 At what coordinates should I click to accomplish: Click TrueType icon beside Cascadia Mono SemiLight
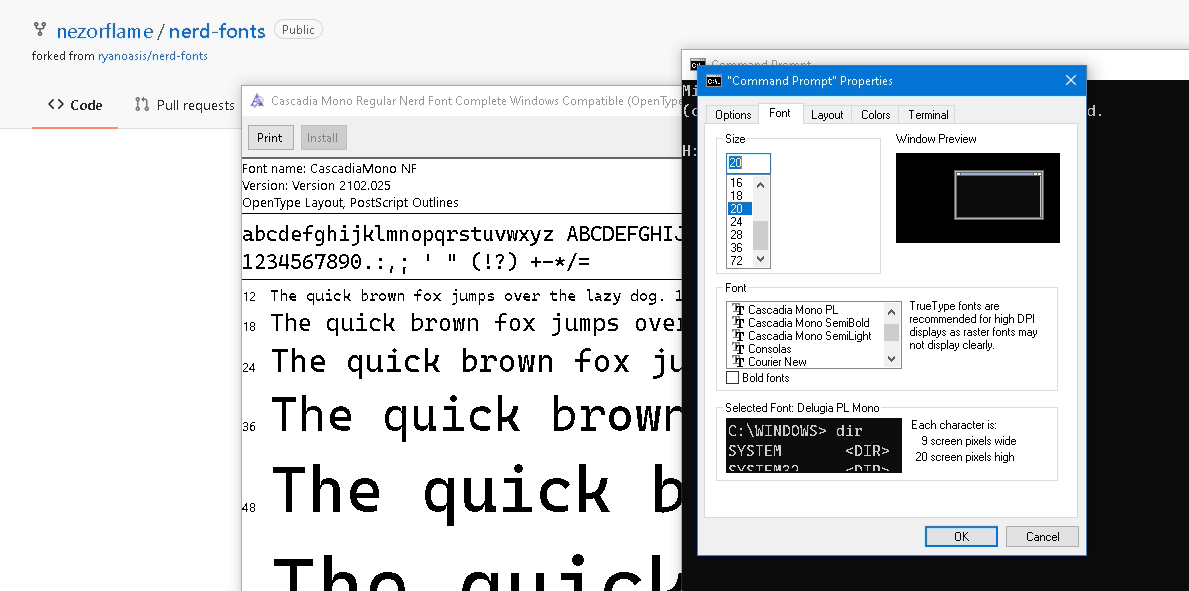(738, 335)
